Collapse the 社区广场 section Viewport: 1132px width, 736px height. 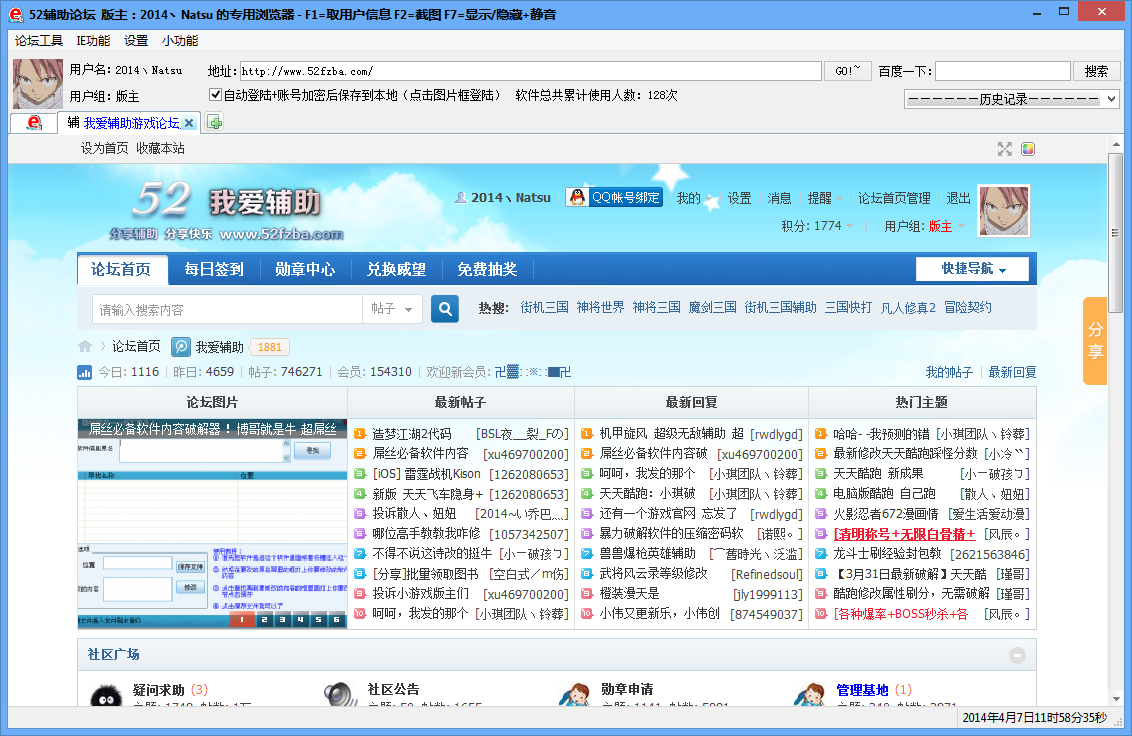pos(1017,655)
